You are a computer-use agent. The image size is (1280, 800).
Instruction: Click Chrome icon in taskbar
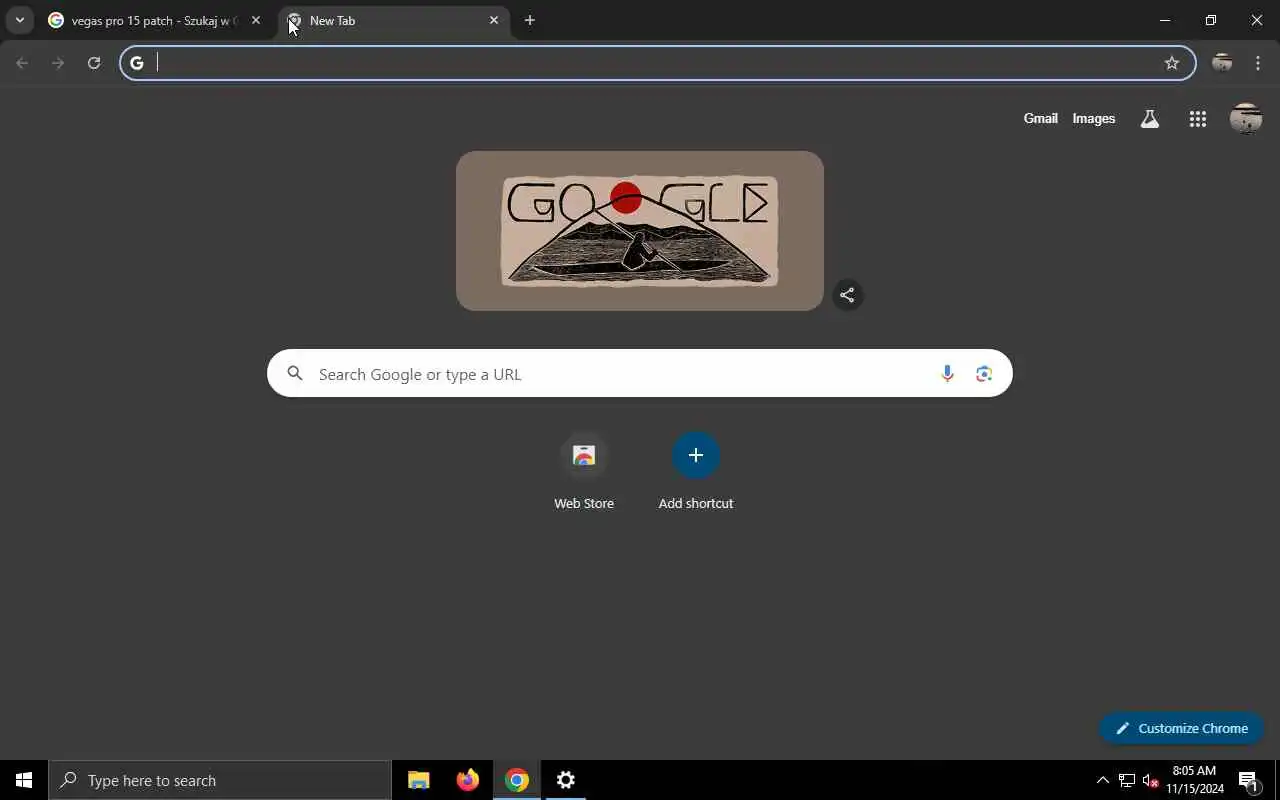pyautogui.click(x=517, y=780)
